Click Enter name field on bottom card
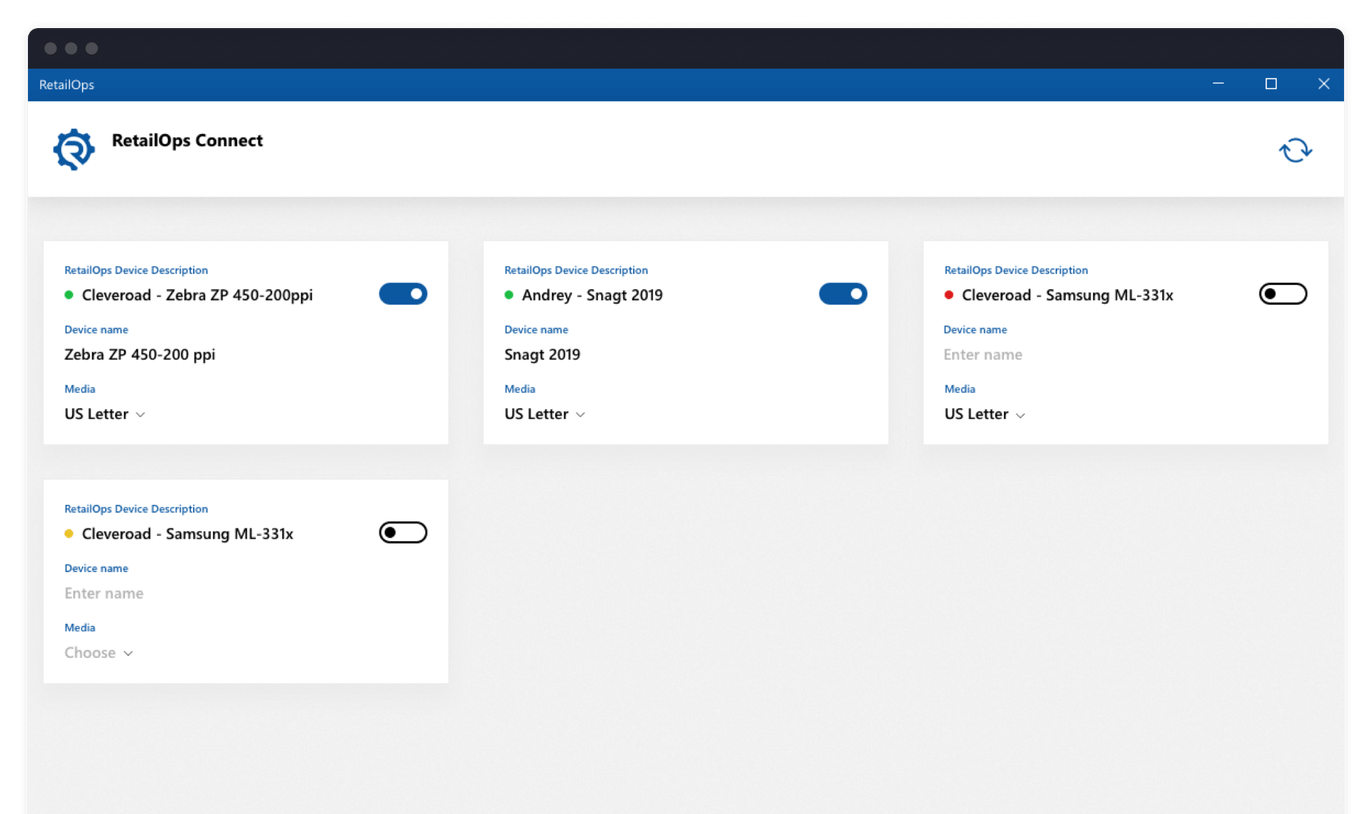 pyautogui.click(x=103, y=592)
